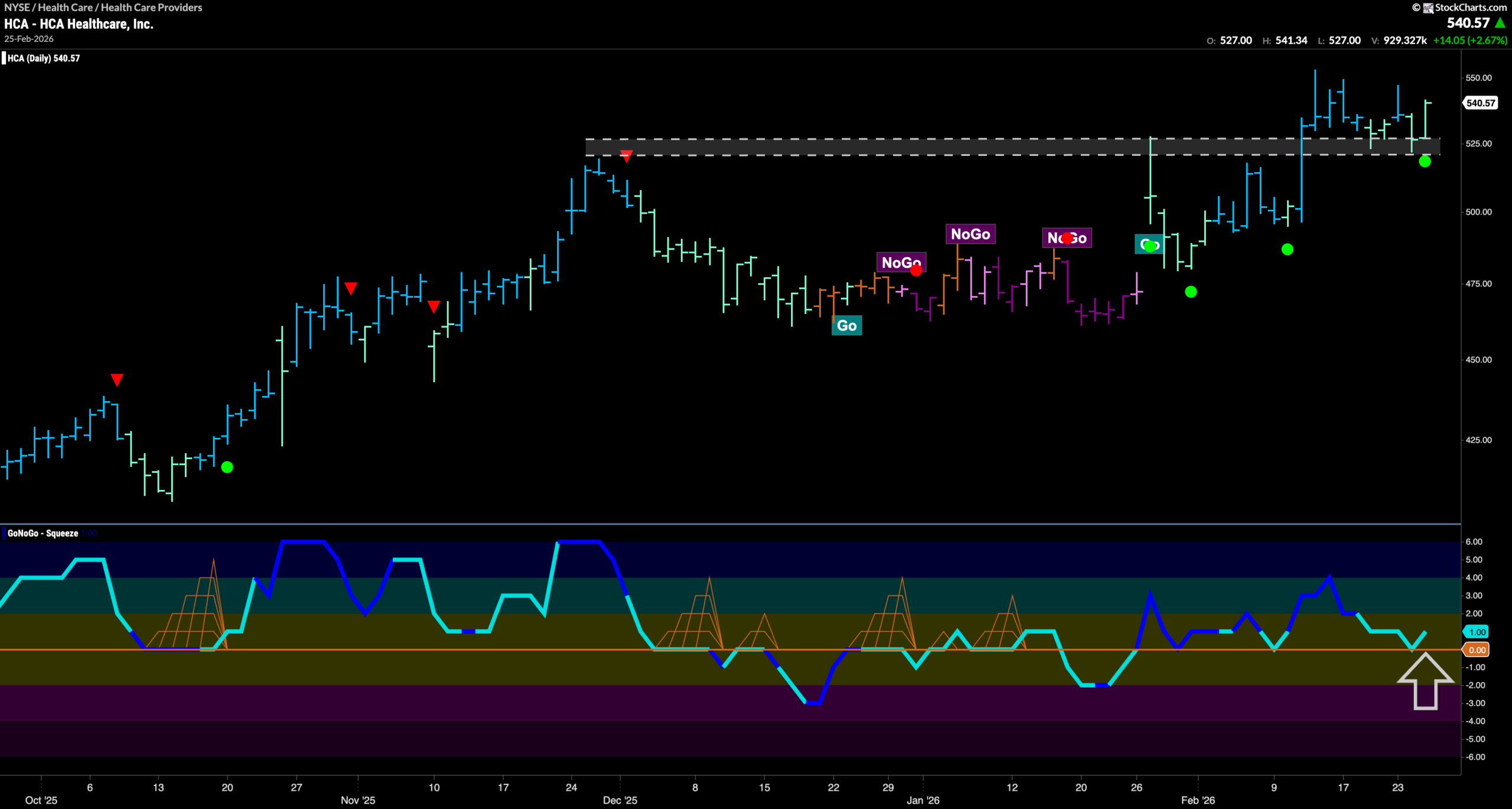Click the 425.00 price axis label
Screen dimensions: 1512x809
[1478, 440]
